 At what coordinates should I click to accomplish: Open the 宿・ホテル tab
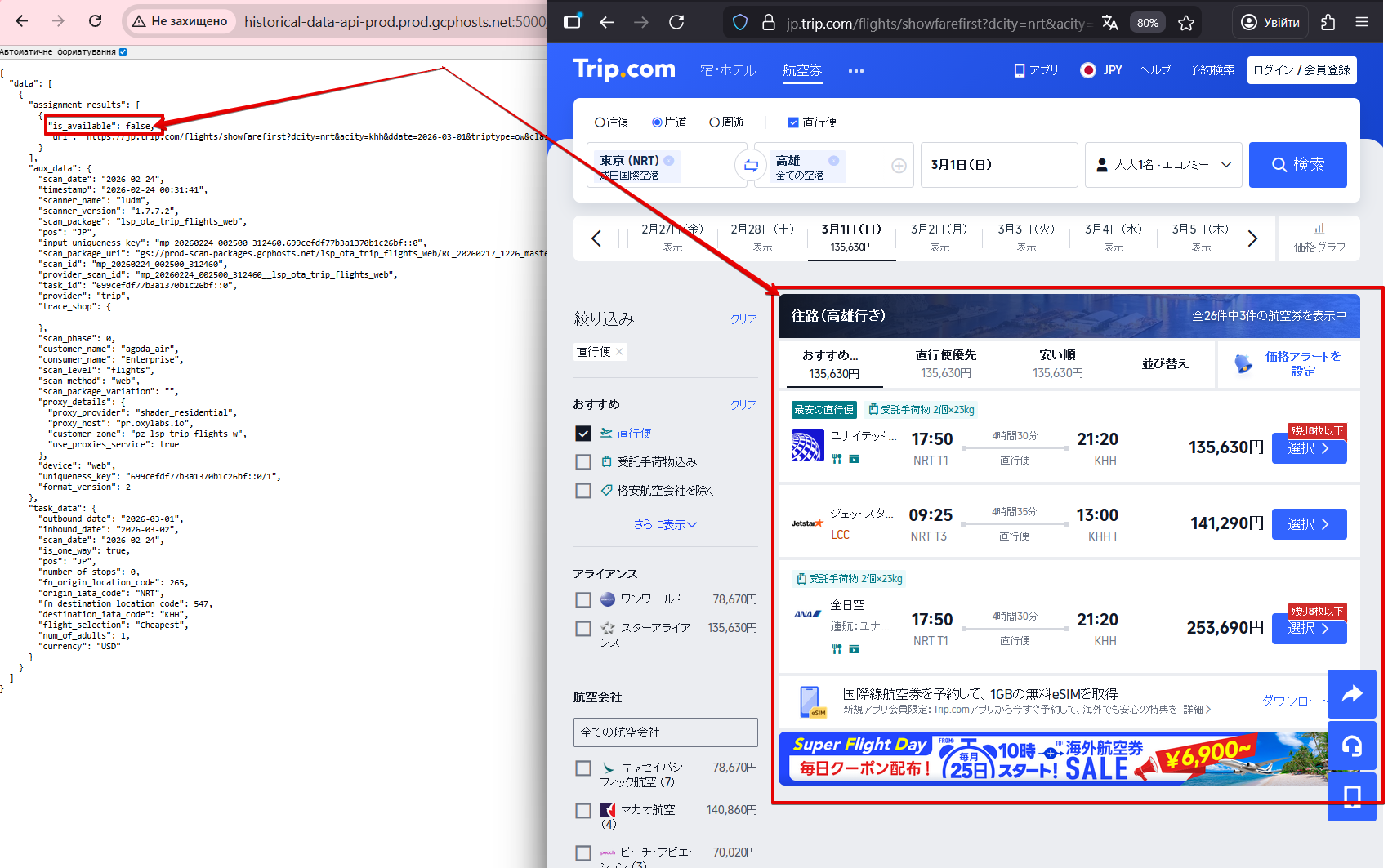728,70
